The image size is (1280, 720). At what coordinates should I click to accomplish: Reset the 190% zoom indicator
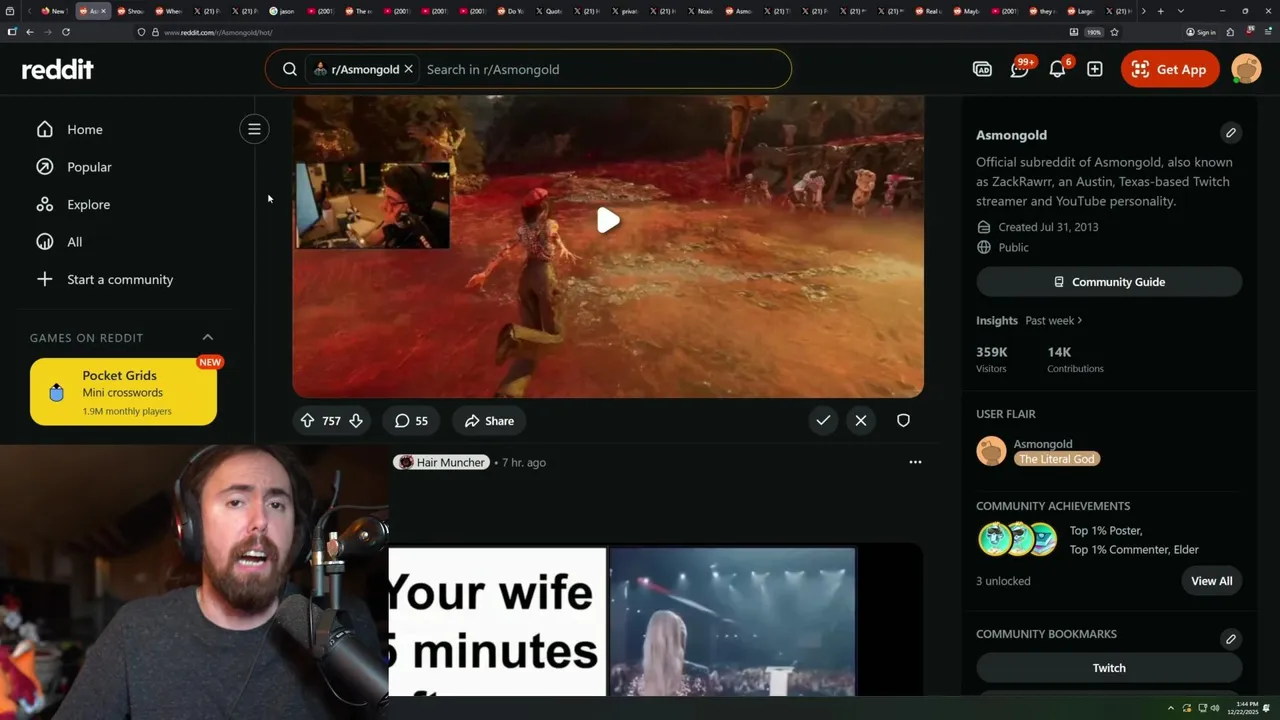click(1094, 32)
